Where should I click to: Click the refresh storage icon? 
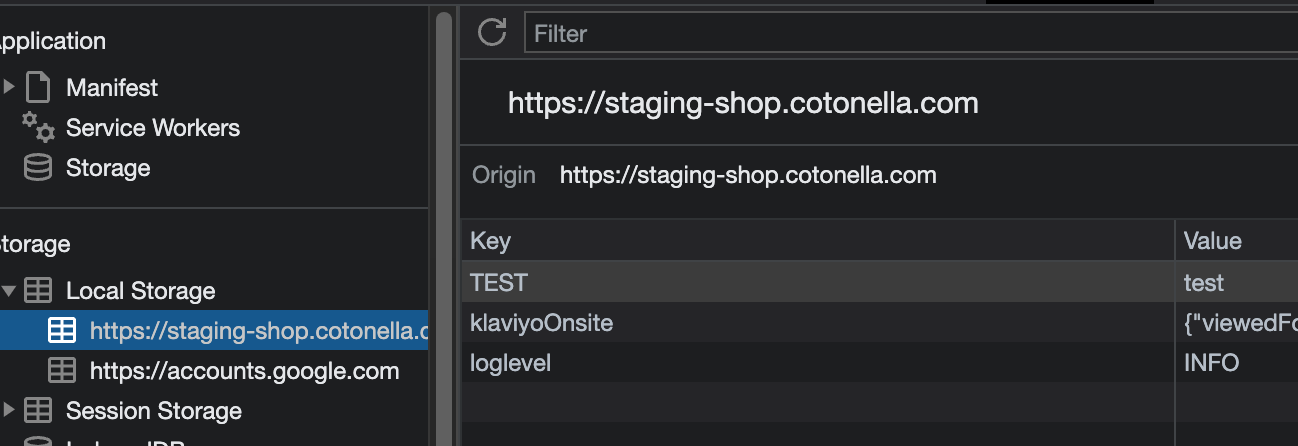[x=491, y=33]
